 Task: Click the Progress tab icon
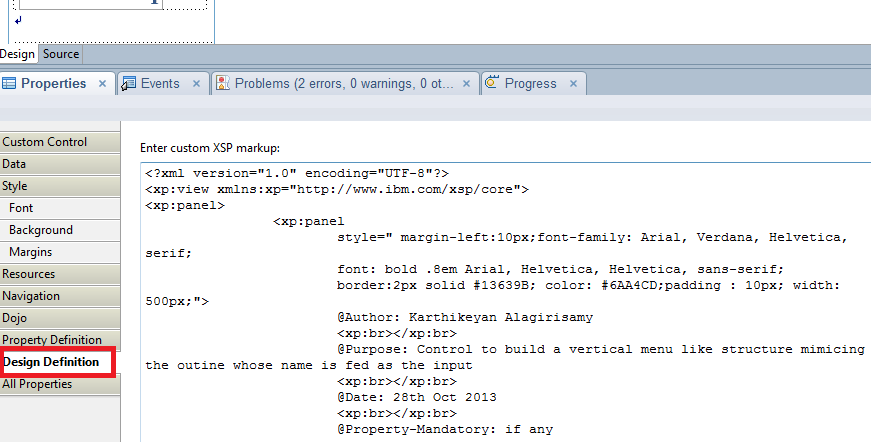(492, 82)
